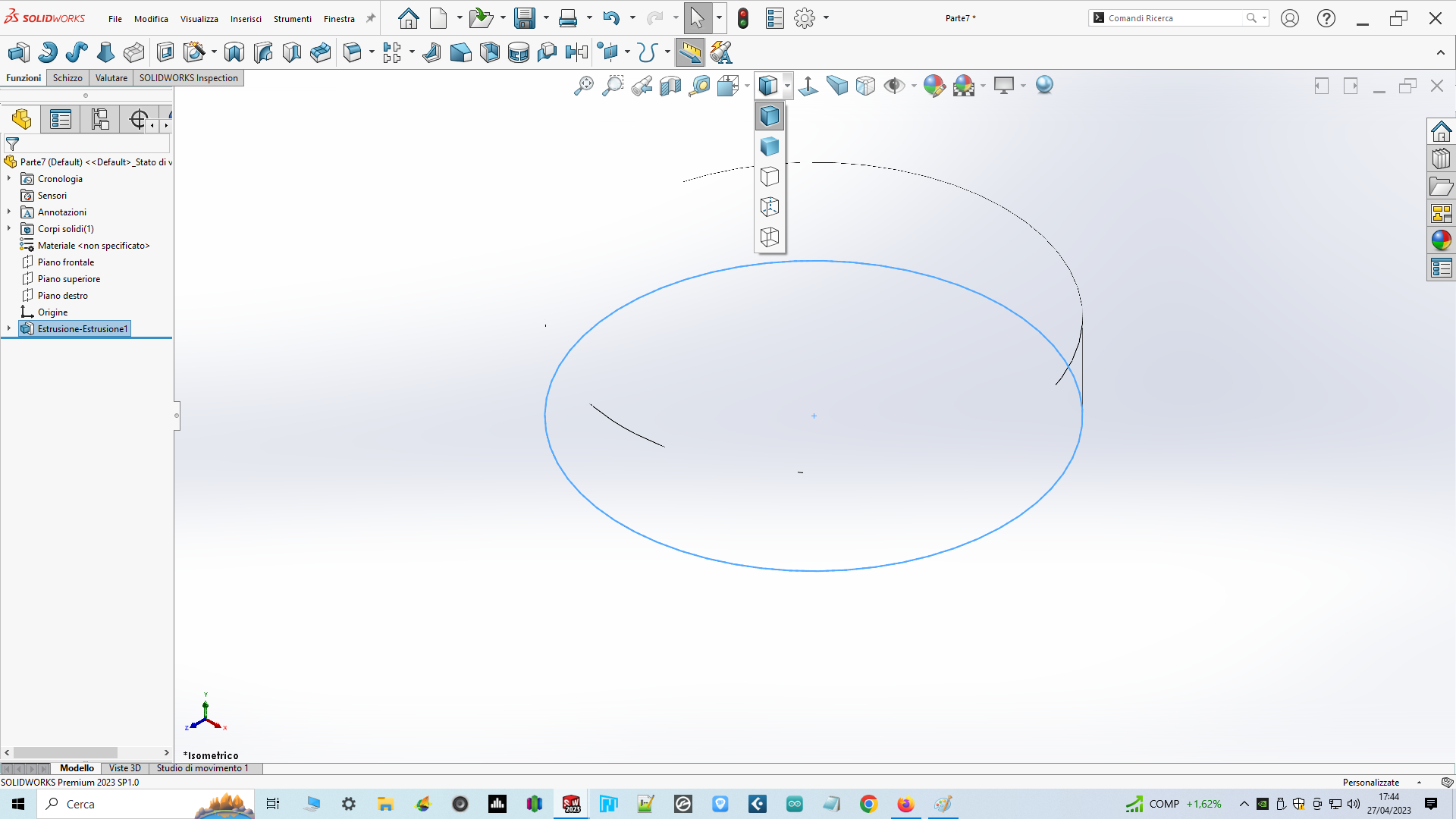
Task: Click the Edit Appearance color ball
Action: [x=934, y=86]
